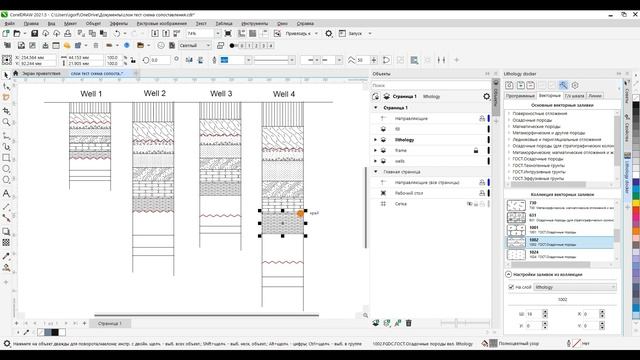Switch to the Линии tab in the Lithology docker
The image size is (640, 360).
tap(595, 96)
